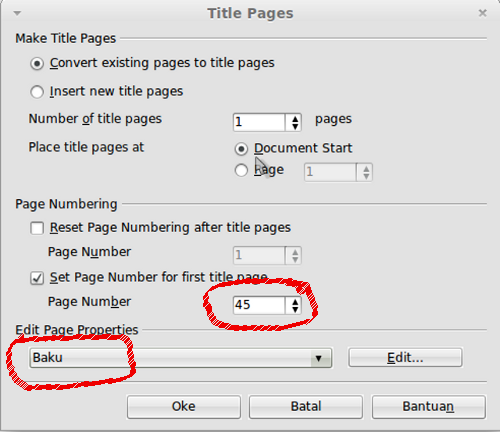This screenshot has height=432, width=500.
Task: Click the Edit... page properties button
Action: [405, 358]
